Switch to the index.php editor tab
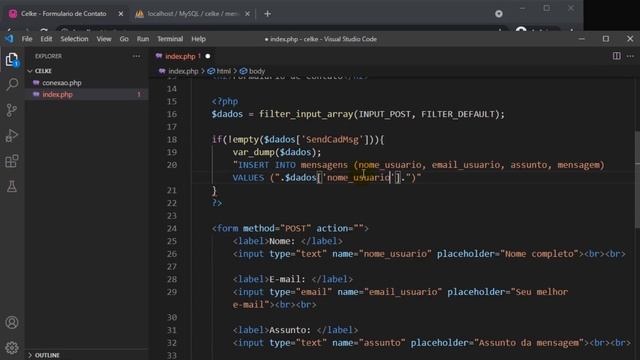 [x=180, y=56]
